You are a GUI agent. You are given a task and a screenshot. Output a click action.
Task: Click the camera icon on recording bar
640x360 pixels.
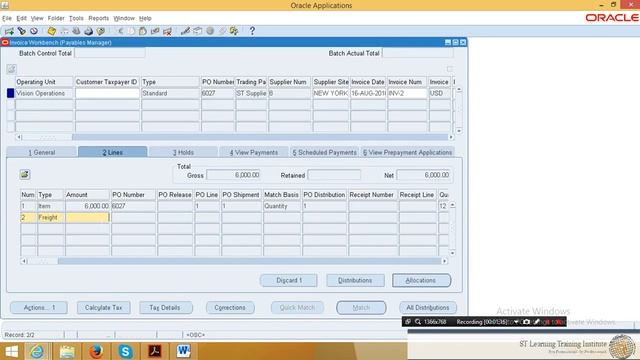(x=526, y=322)
